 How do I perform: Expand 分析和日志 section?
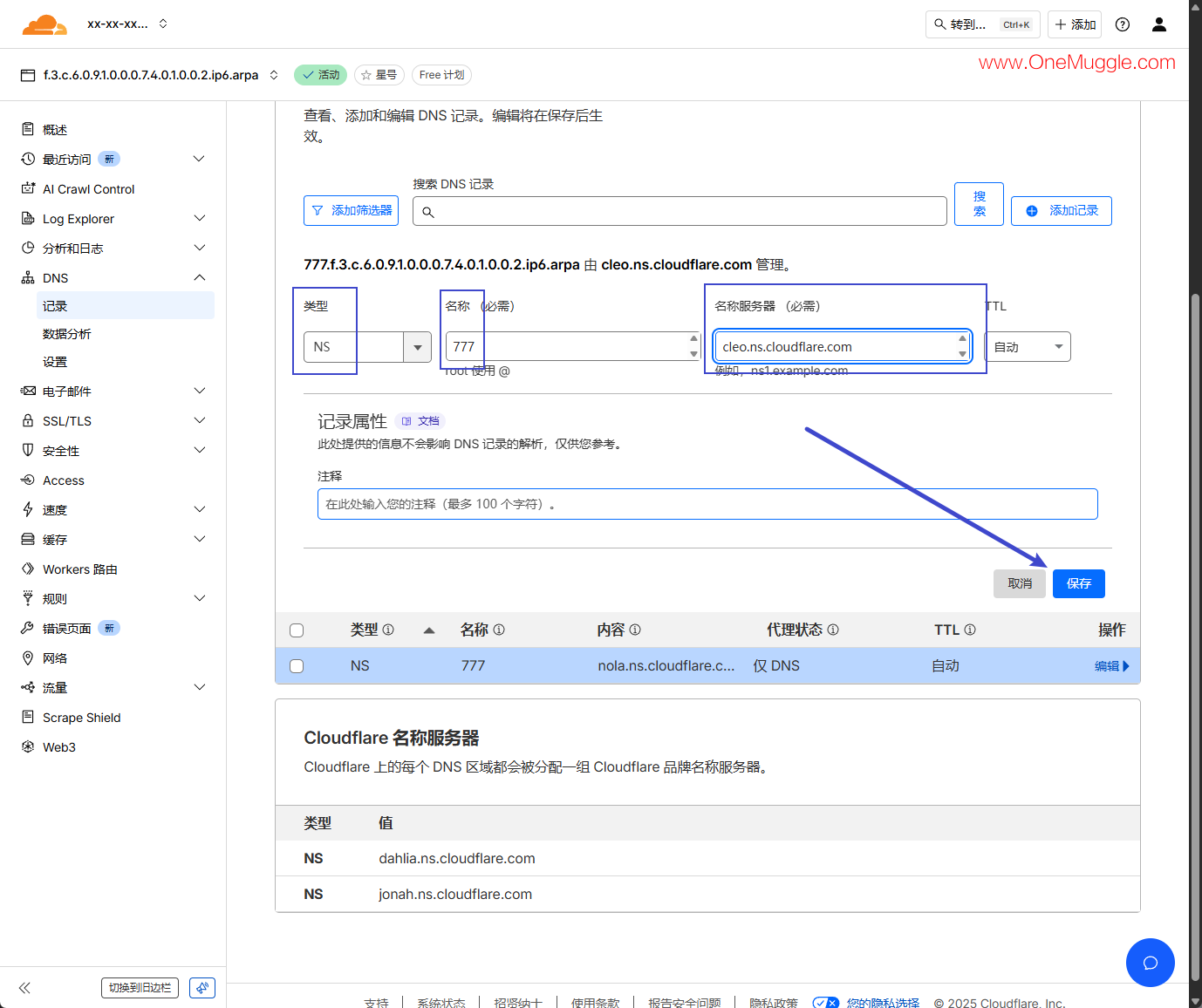coord(199,248)
